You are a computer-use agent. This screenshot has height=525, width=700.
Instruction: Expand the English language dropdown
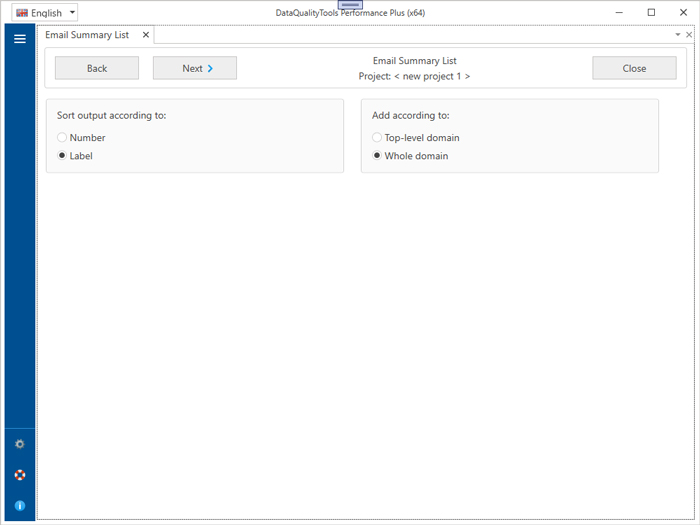(72, 13)
